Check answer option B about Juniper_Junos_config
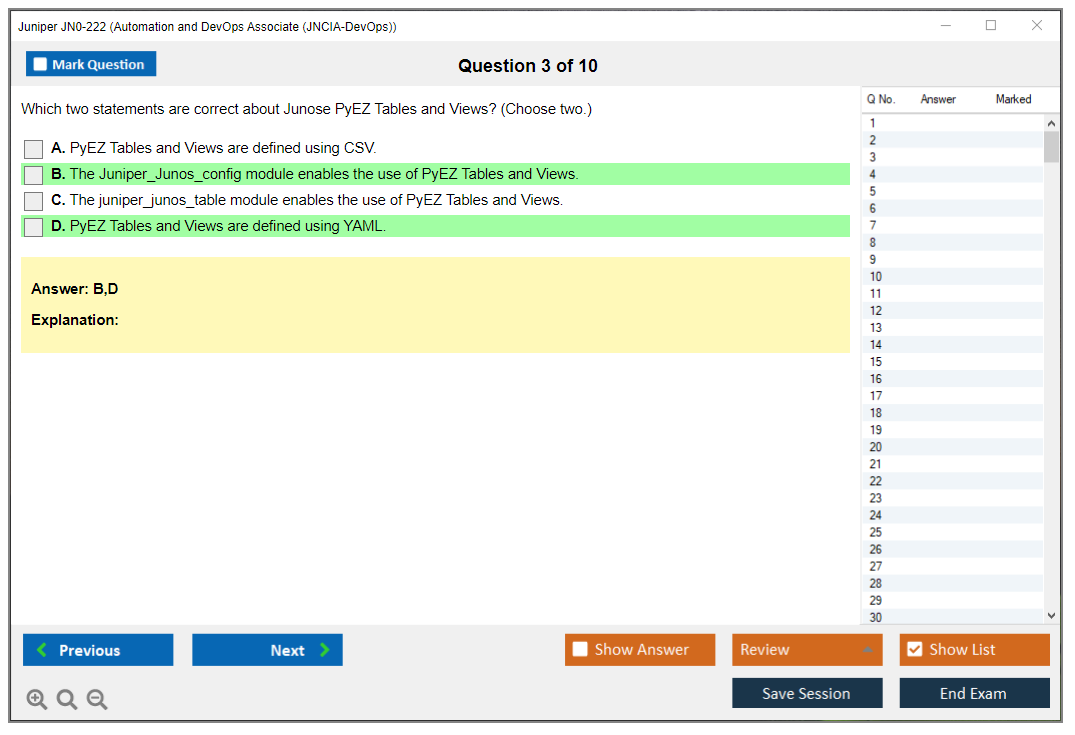1075x735 pixels. 34,175
